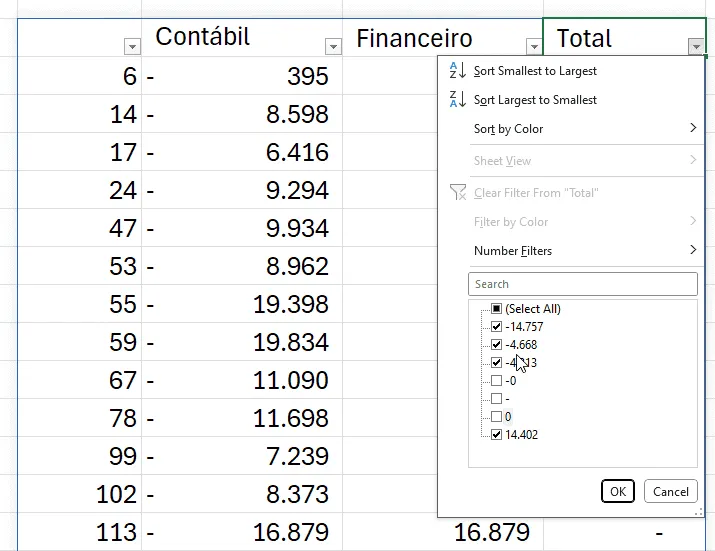The width and height of the screenshot is (715, 551).
Task: Select the Financeiro header cell
Action: click(x=442, y=37)
